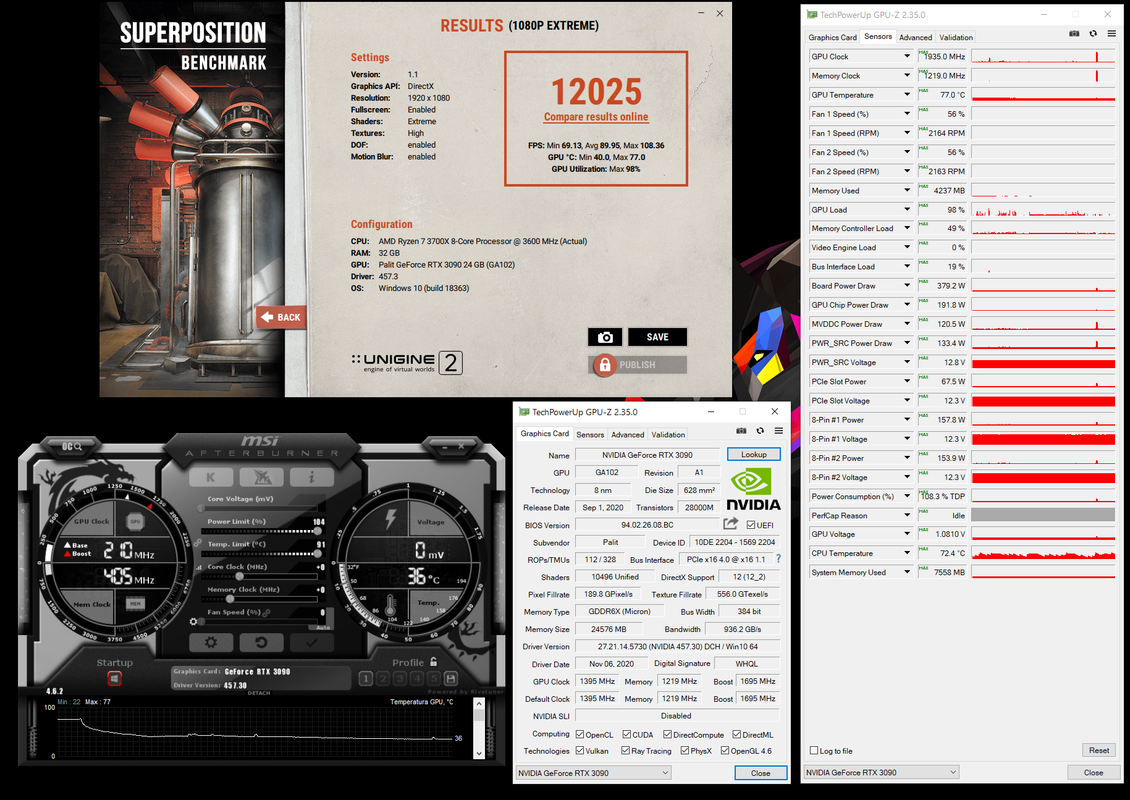
Task: Click Afterburner graph scrollbar up arrow
Action: pos(479,705)
